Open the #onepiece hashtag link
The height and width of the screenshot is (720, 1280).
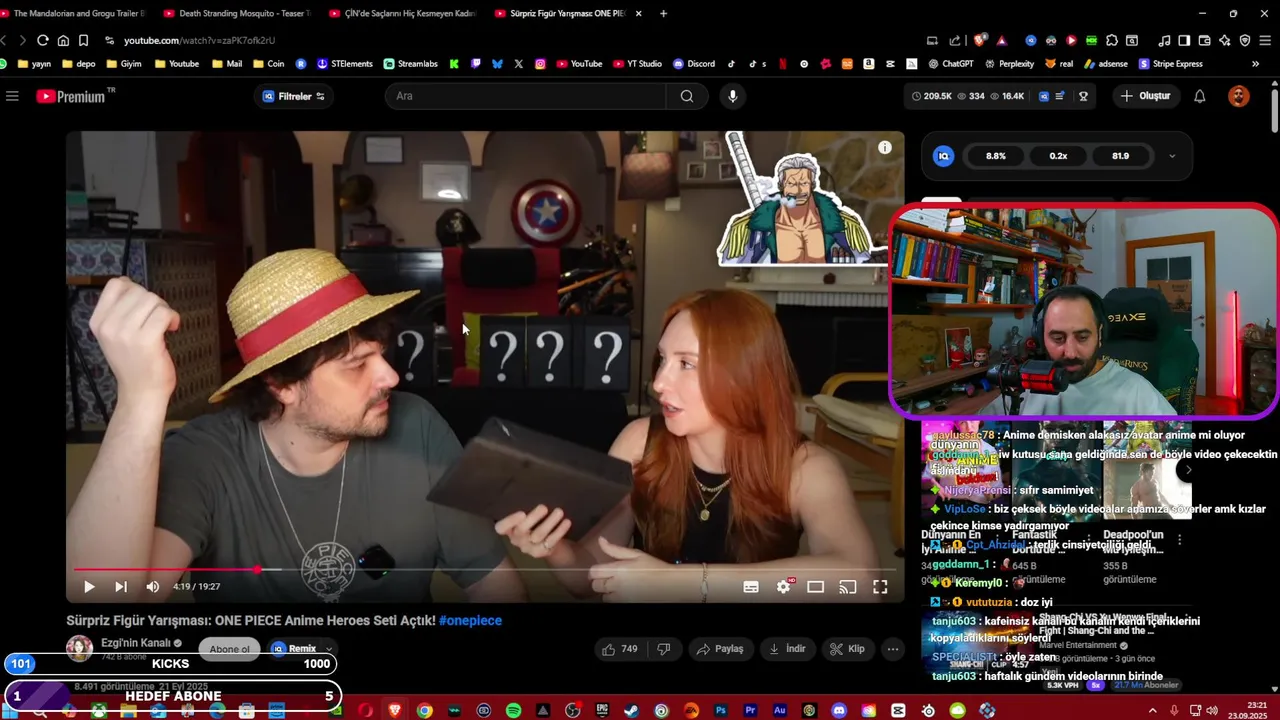point(470,620)
